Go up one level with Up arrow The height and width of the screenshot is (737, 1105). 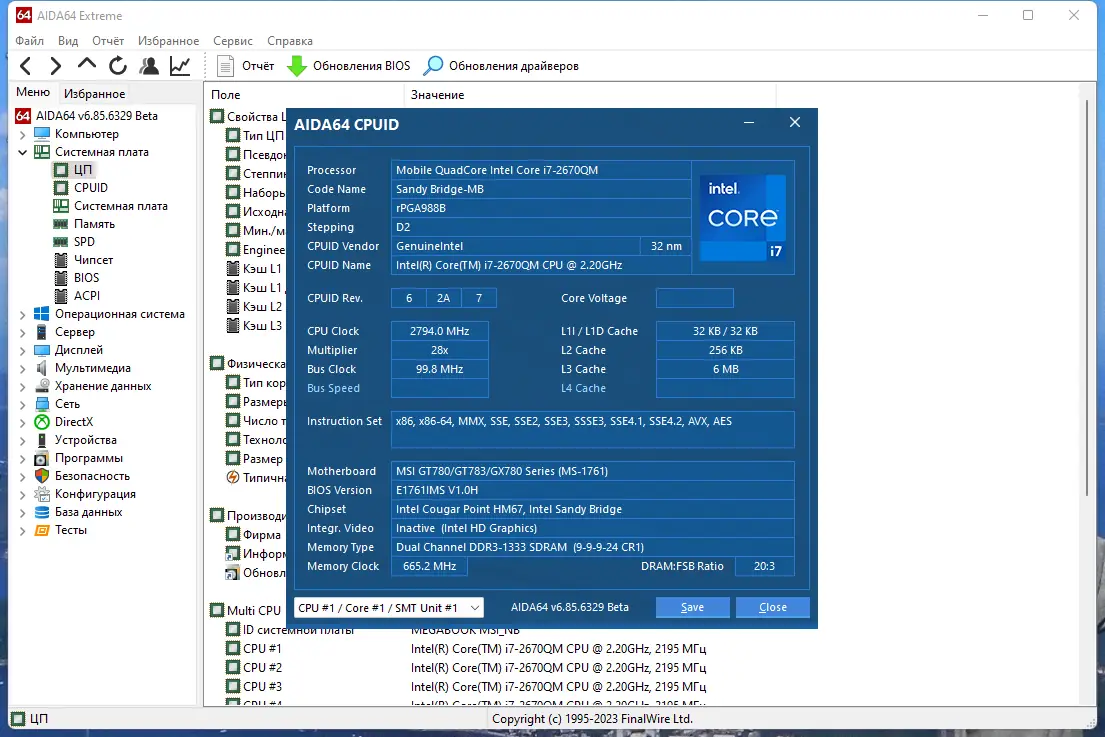pyautogui.click(x=87, y=65)
